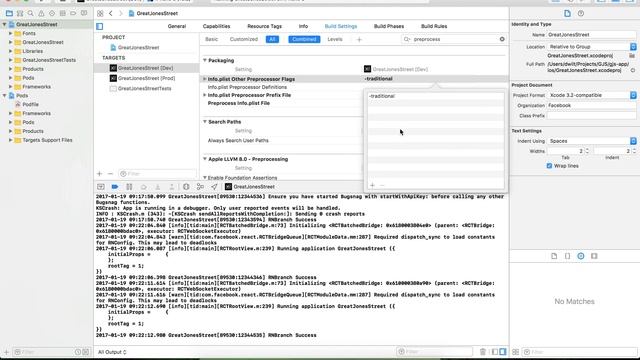The width and height of the screenshot is (640, 360).
Task: Open the Symbol navigator icon
Action: pos(20,13)
